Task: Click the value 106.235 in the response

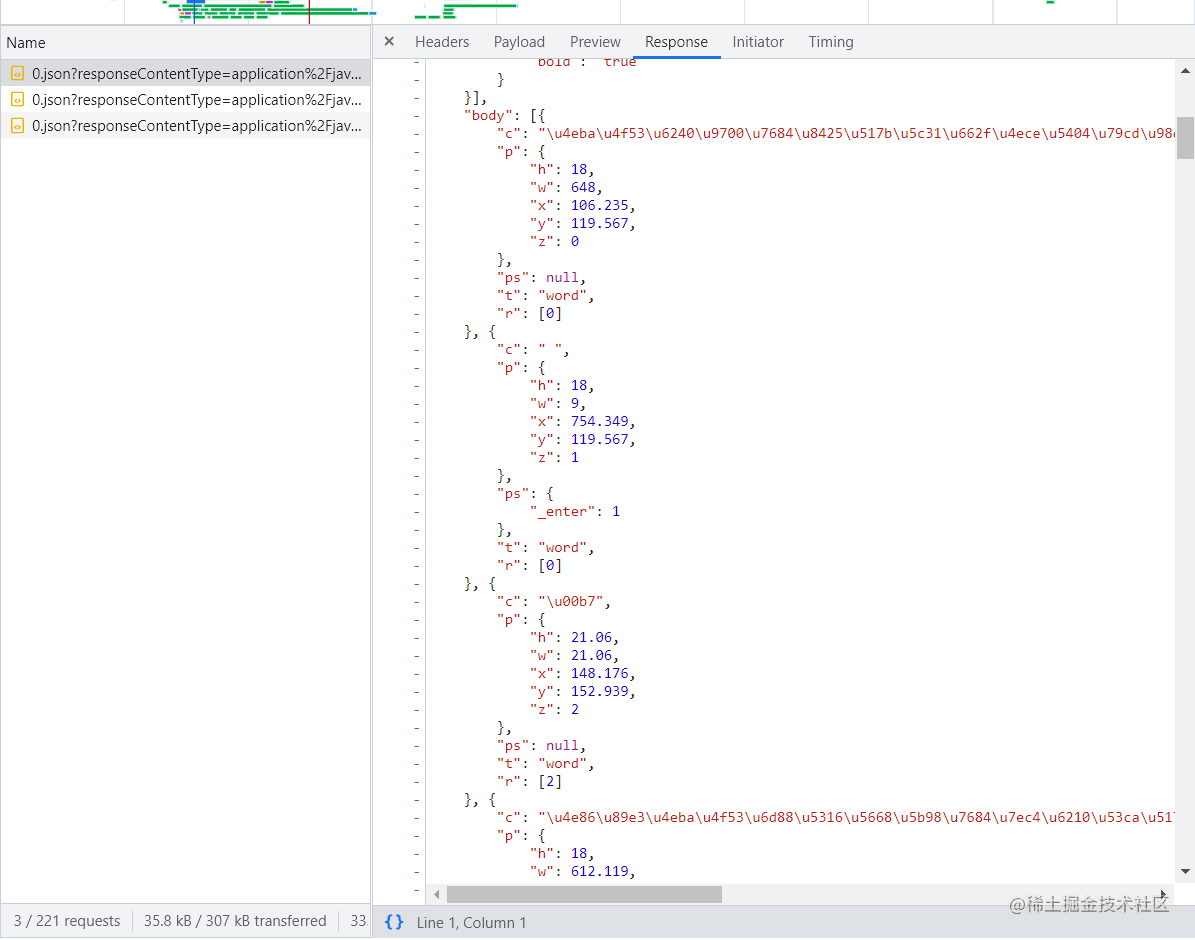Action: pos(600,205)
